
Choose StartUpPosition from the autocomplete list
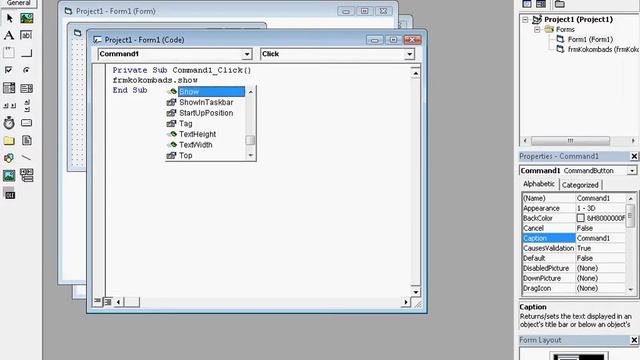206,113
